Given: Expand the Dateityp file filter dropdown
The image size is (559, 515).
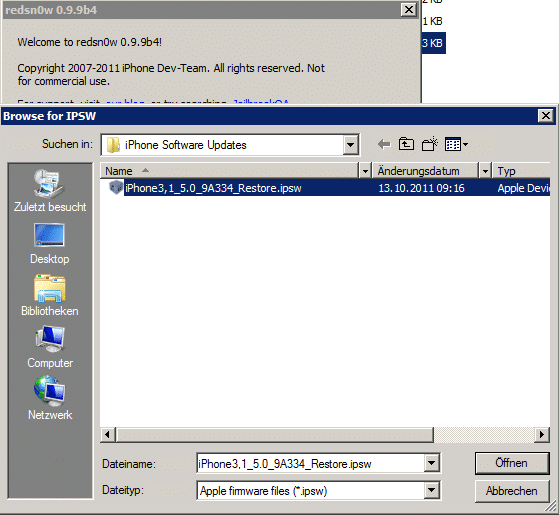Looking at the screenshot, I should [x=431, y=490].
